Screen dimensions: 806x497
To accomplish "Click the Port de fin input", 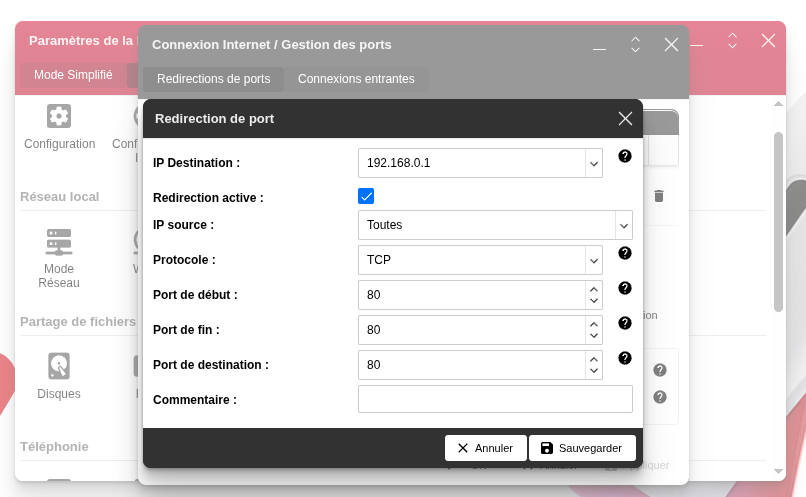I will [x=471, y=330].
